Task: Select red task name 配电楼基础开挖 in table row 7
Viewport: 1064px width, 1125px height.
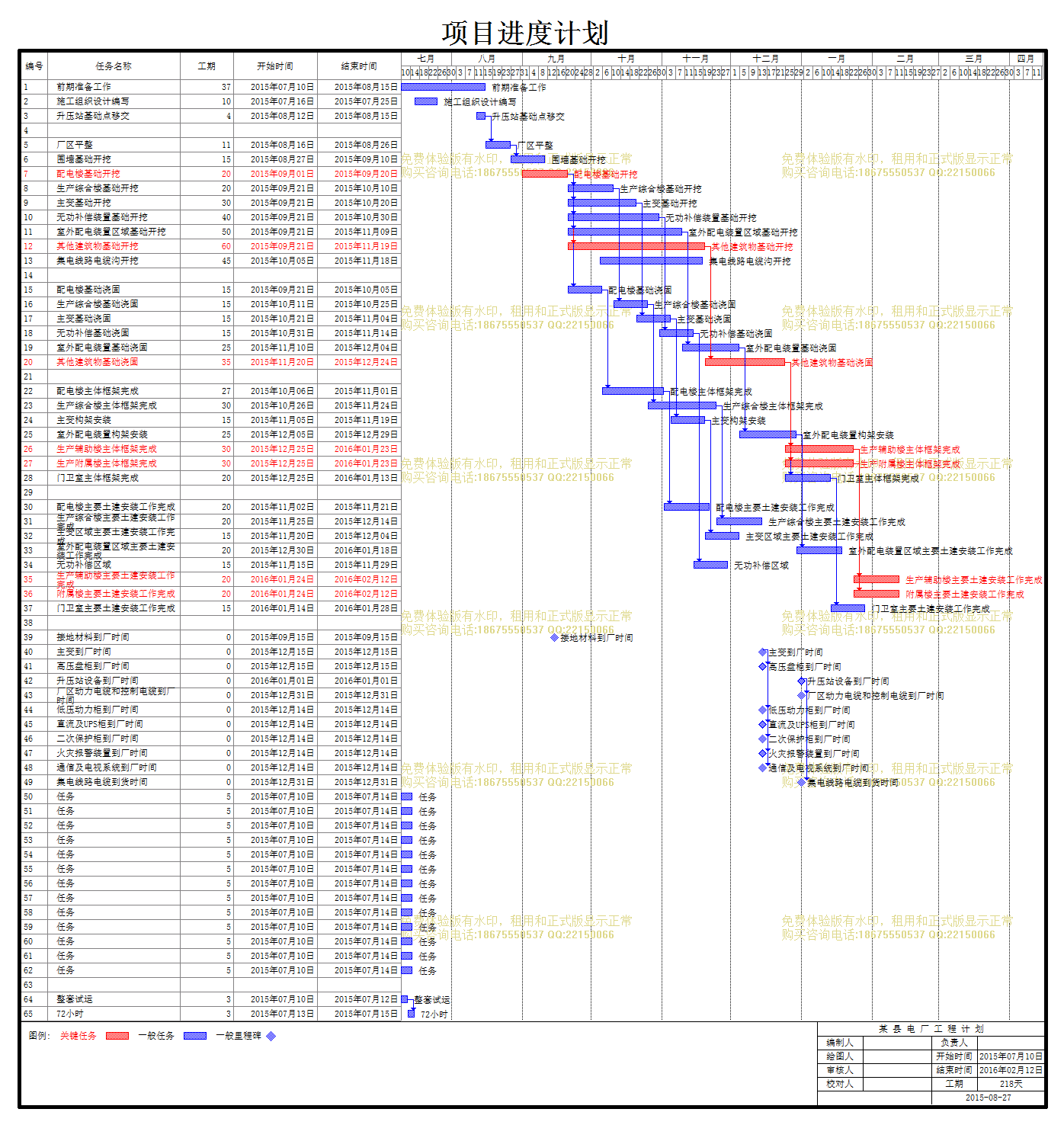Action: click(88, 174)
